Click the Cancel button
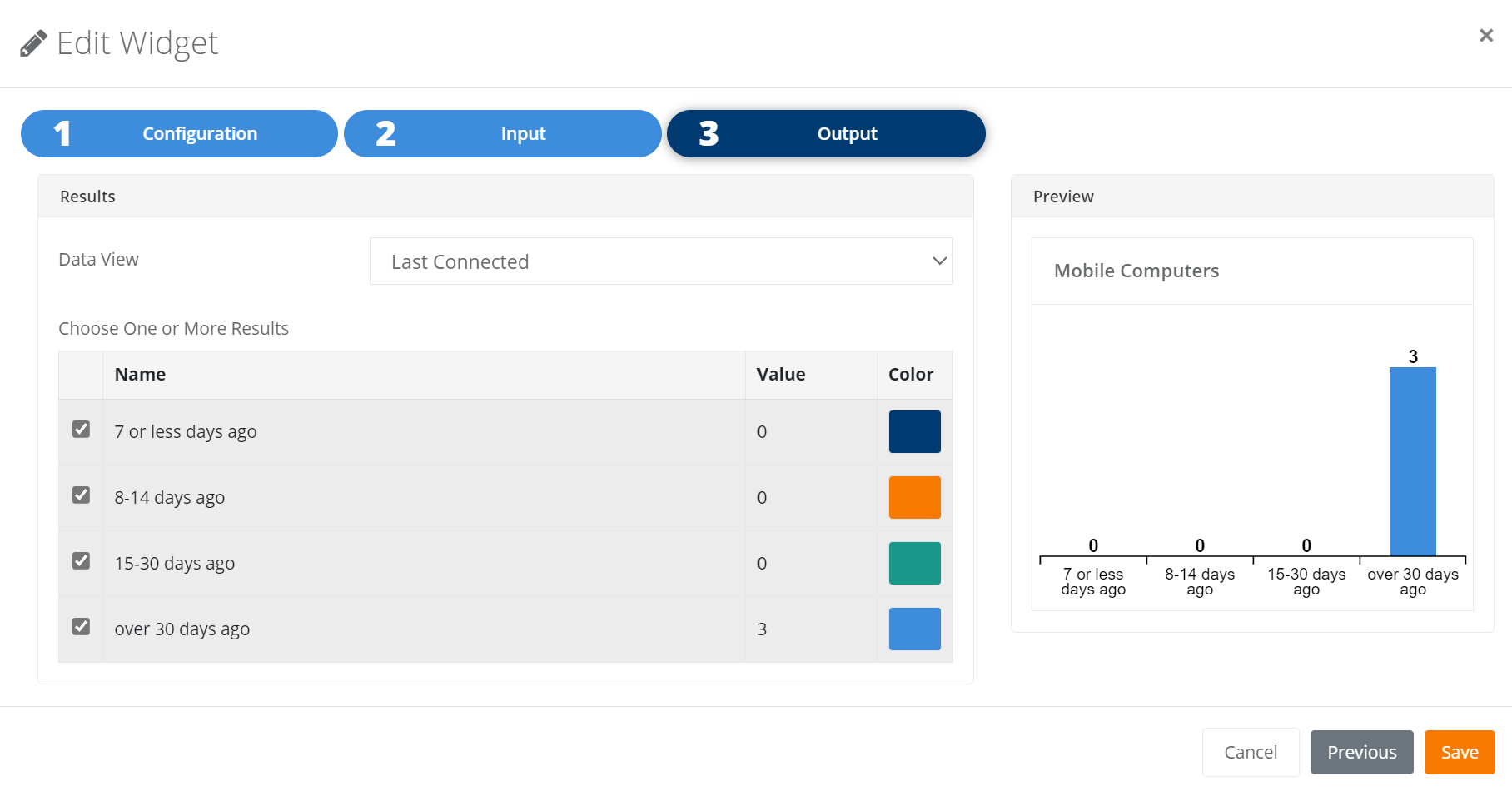 [x=1251, y=752]
